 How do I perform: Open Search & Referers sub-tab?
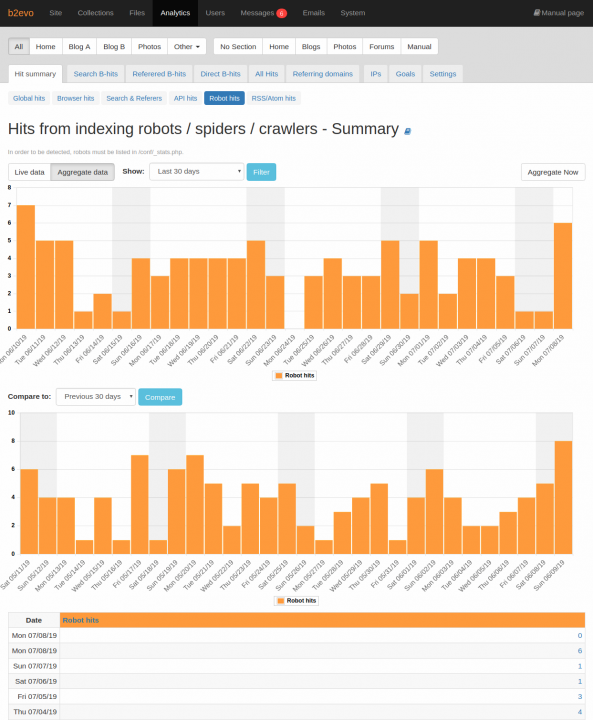click(134, 98)
